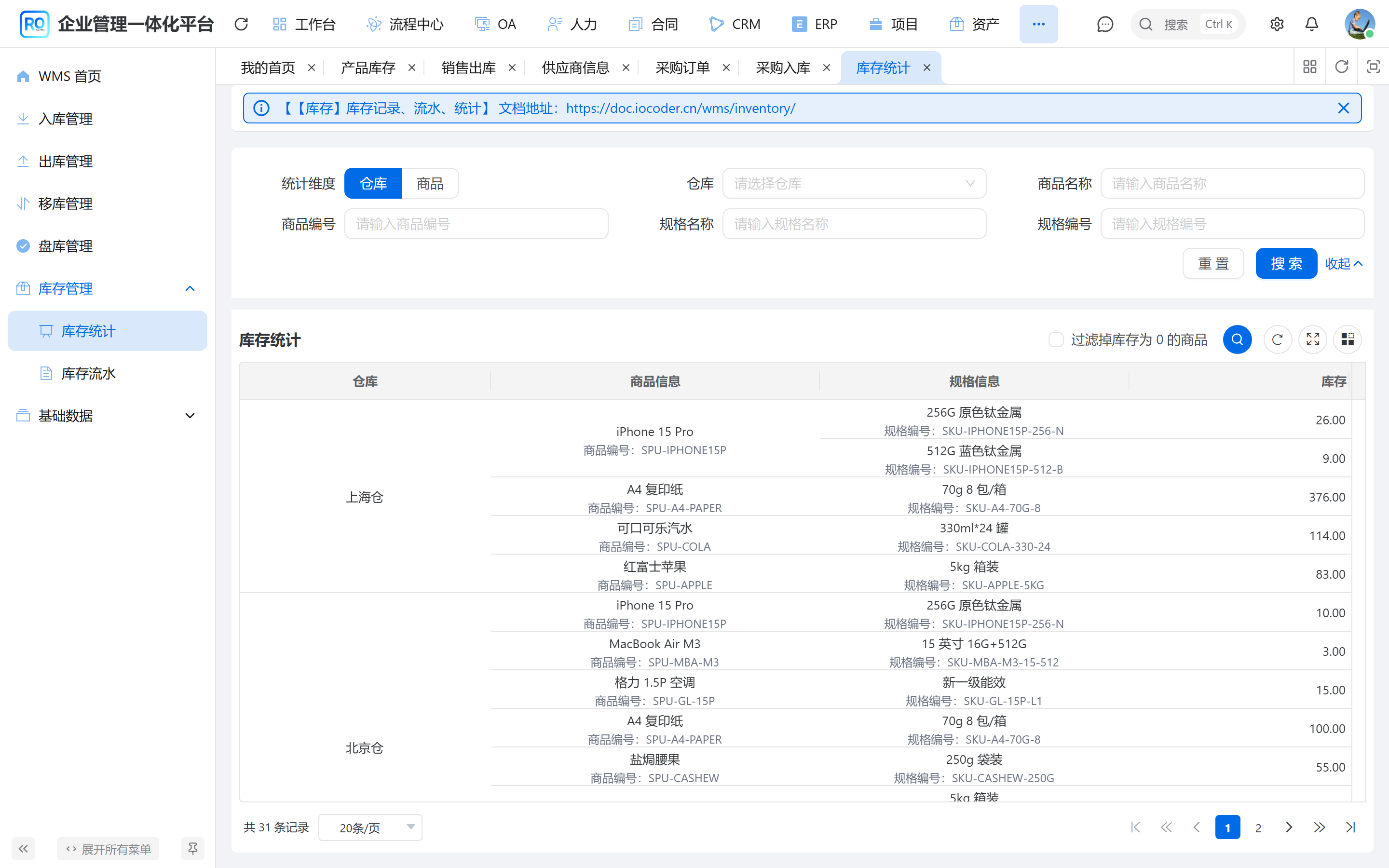The image size is (1389, 868).
Task: Expand the 基础数据 sidebar group
Action: tap(108, 416)
